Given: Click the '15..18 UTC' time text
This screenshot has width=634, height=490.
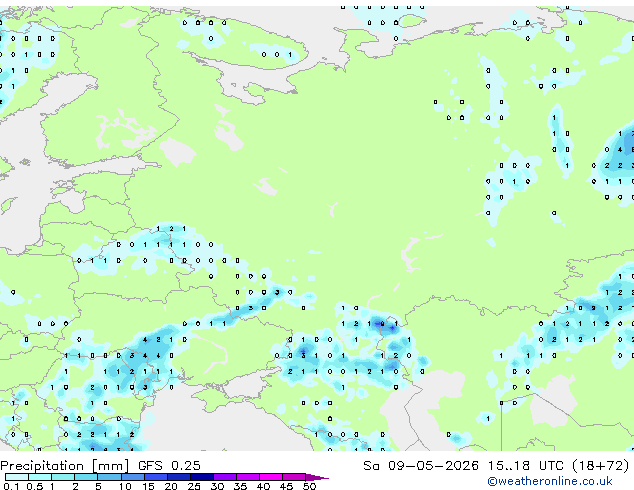Looking at the screenshot, I should pos(525,465).
